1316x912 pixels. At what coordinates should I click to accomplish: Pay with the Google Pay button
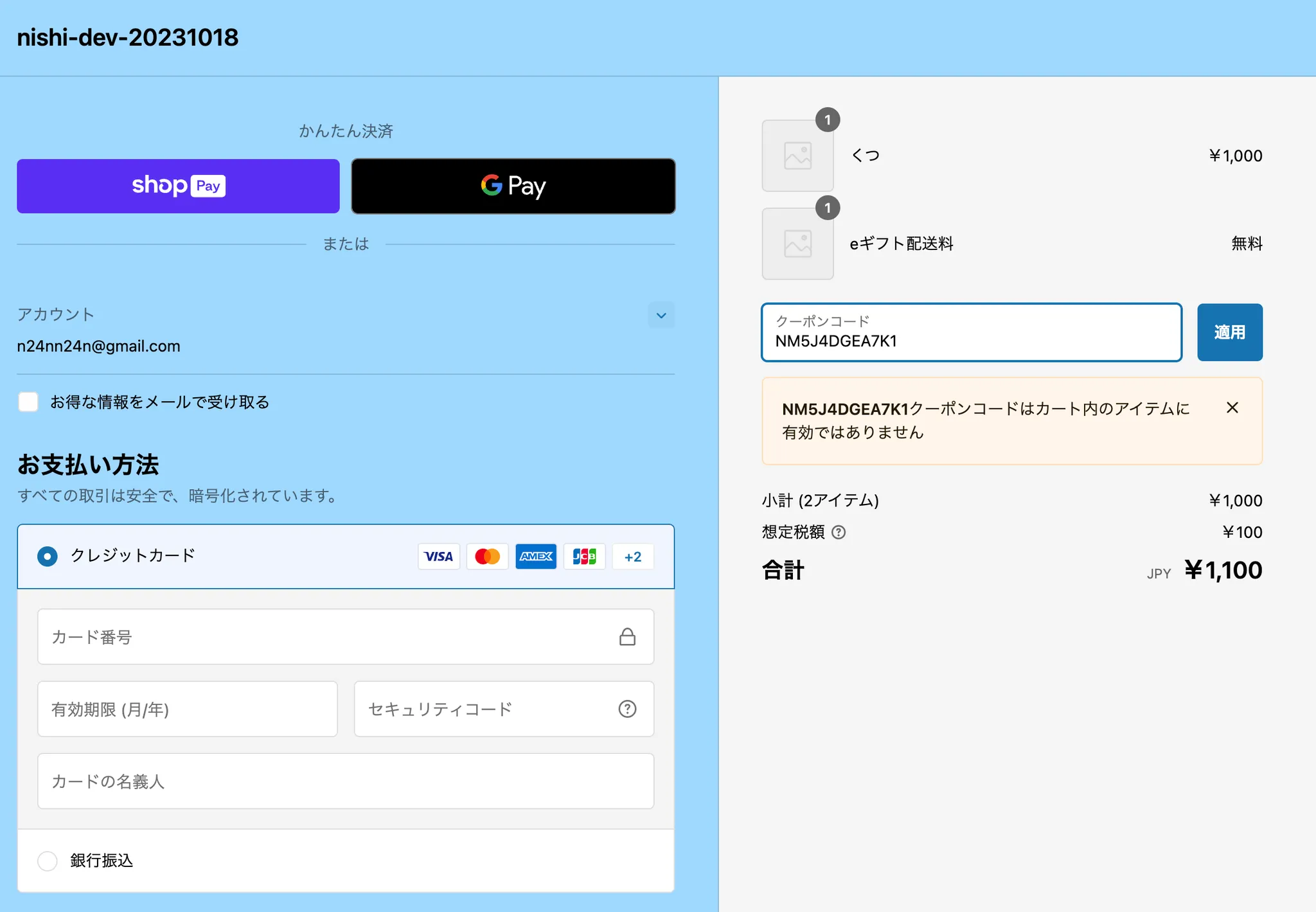point(513,186)
